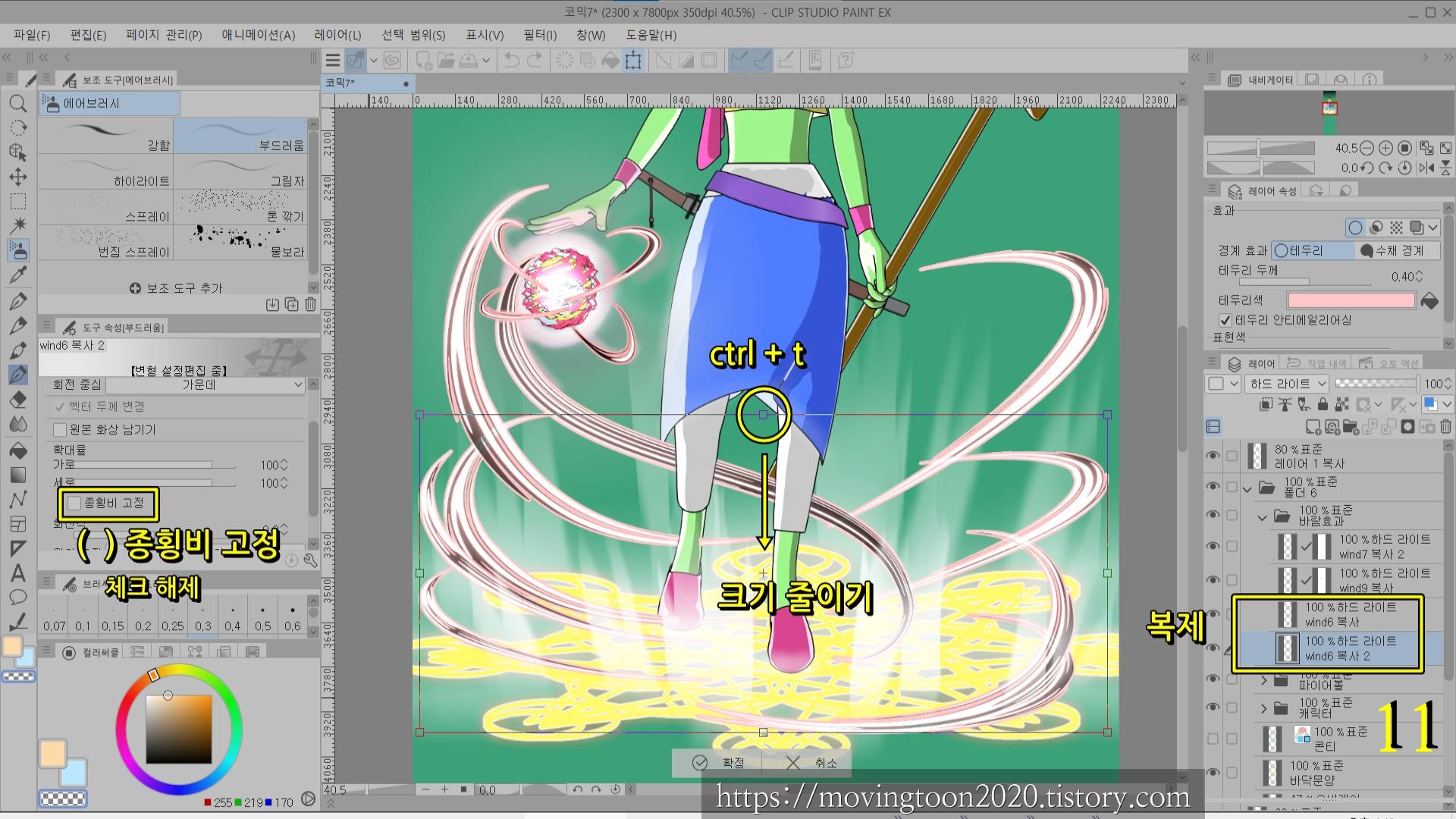1456x819 pixels.
Task: Open the 하드 라이트 blend mode dropdown
Action: [x=1288, y=384]
